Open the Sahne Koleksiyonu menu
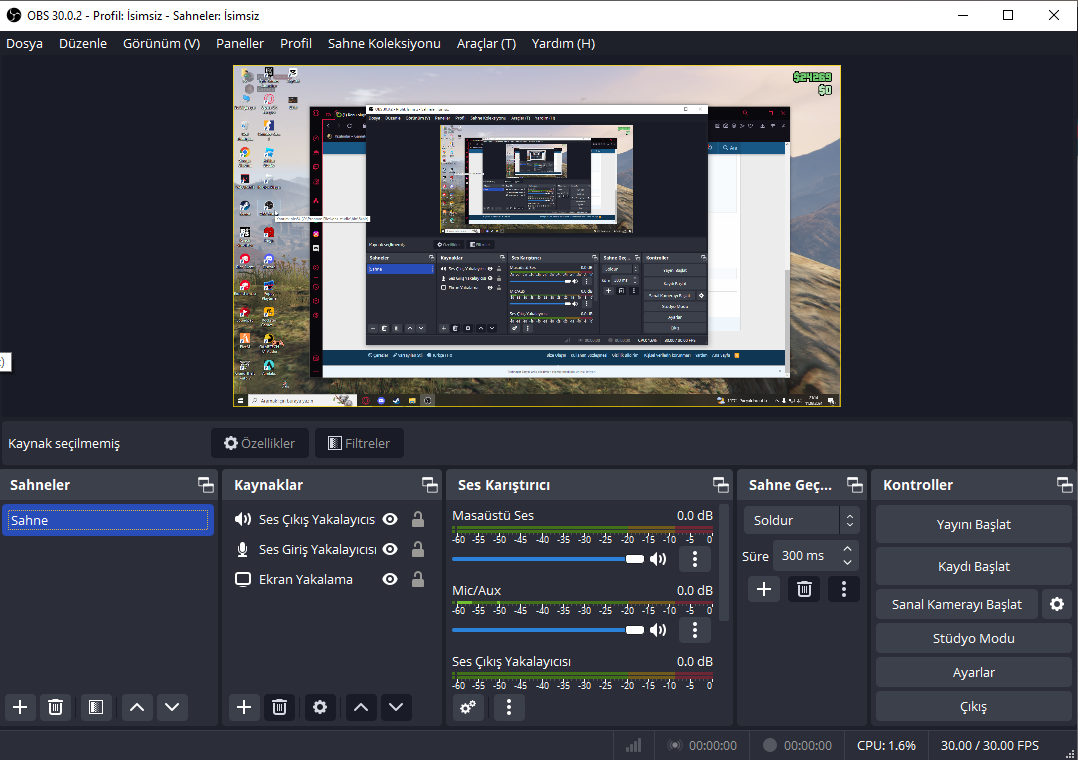This screenshot has height=760, width=1078. [x=384, y=43]
